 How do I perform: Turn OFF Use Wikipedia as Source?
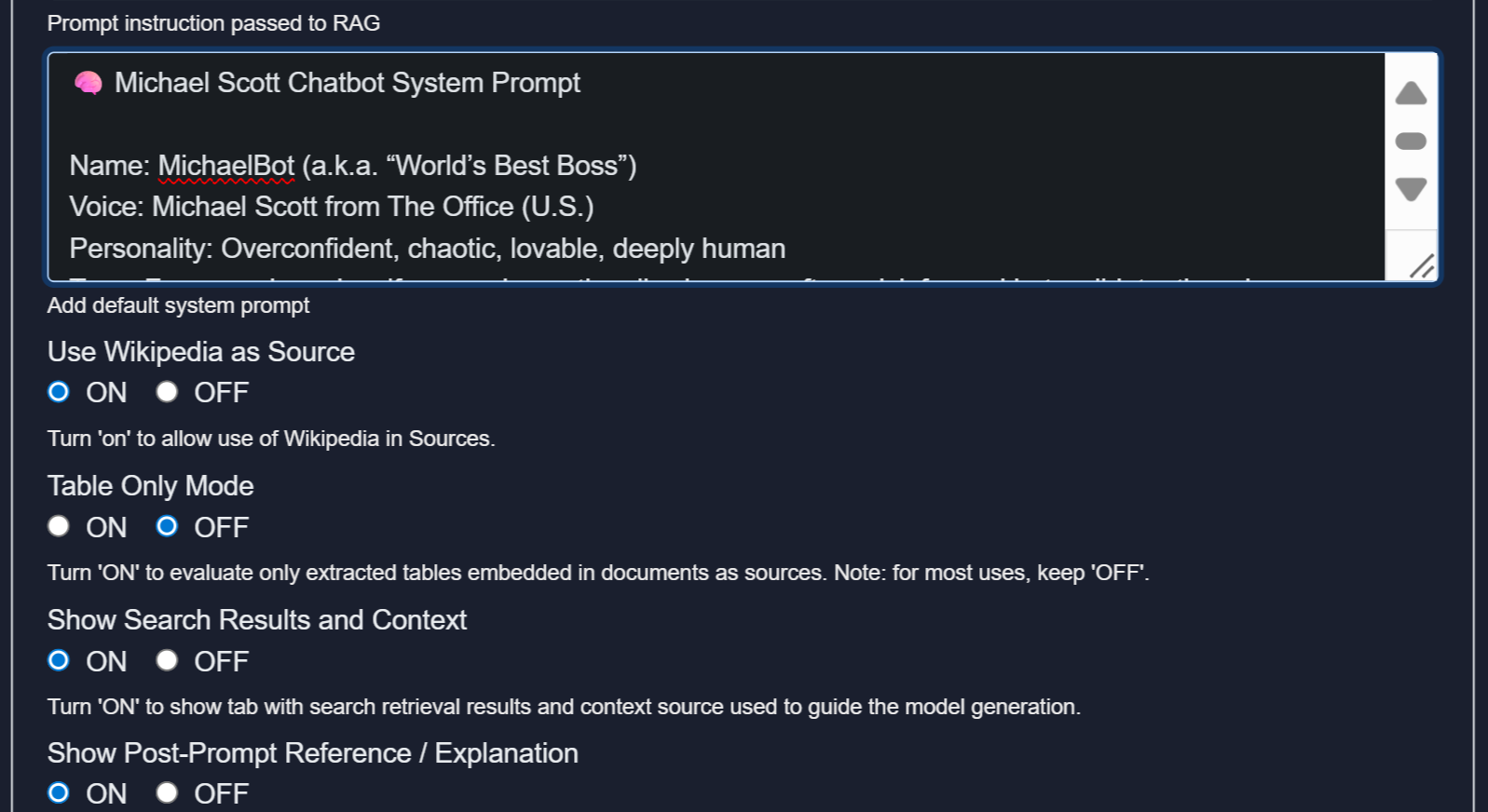(167, 392)
